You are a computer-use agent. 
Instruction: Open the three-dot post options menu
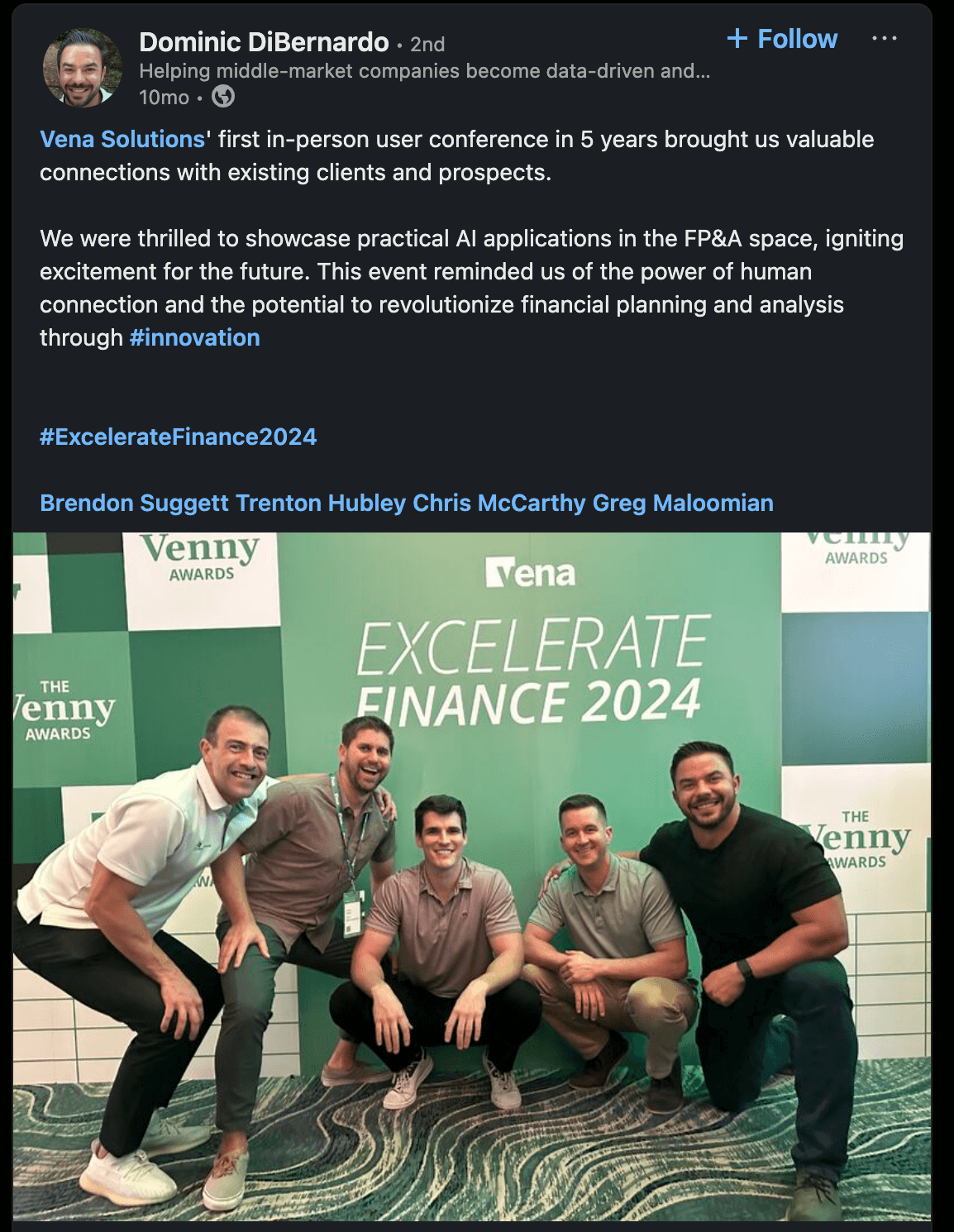pyautogui.click(x=884, y=39)
